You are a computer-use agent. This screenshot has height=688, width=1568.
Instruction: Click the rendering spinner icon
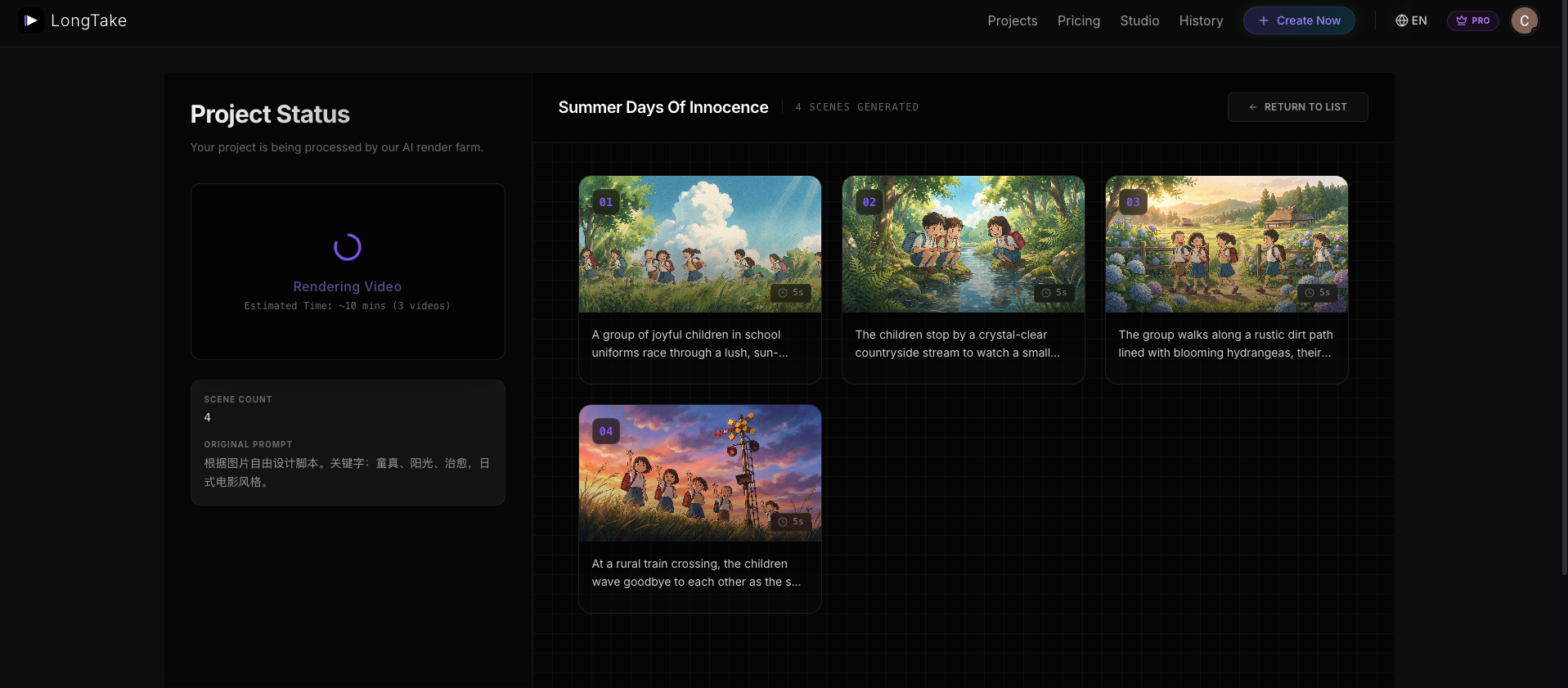[x=348, y=247]
